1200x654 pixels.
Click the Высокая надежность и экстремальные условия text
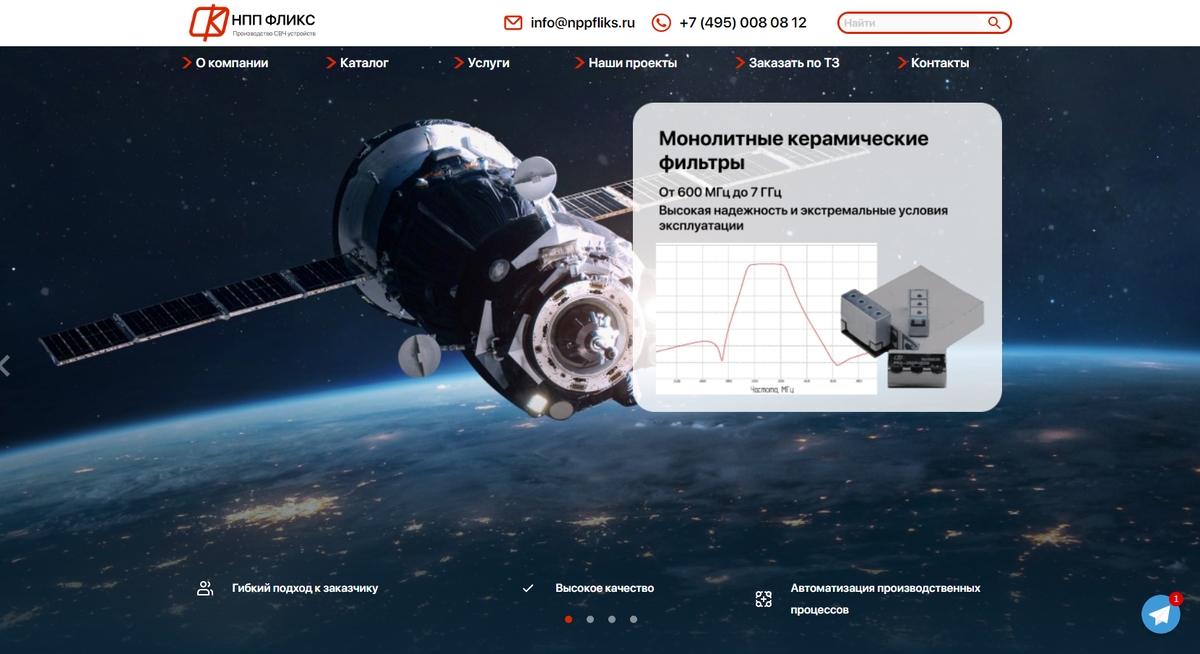803,218
